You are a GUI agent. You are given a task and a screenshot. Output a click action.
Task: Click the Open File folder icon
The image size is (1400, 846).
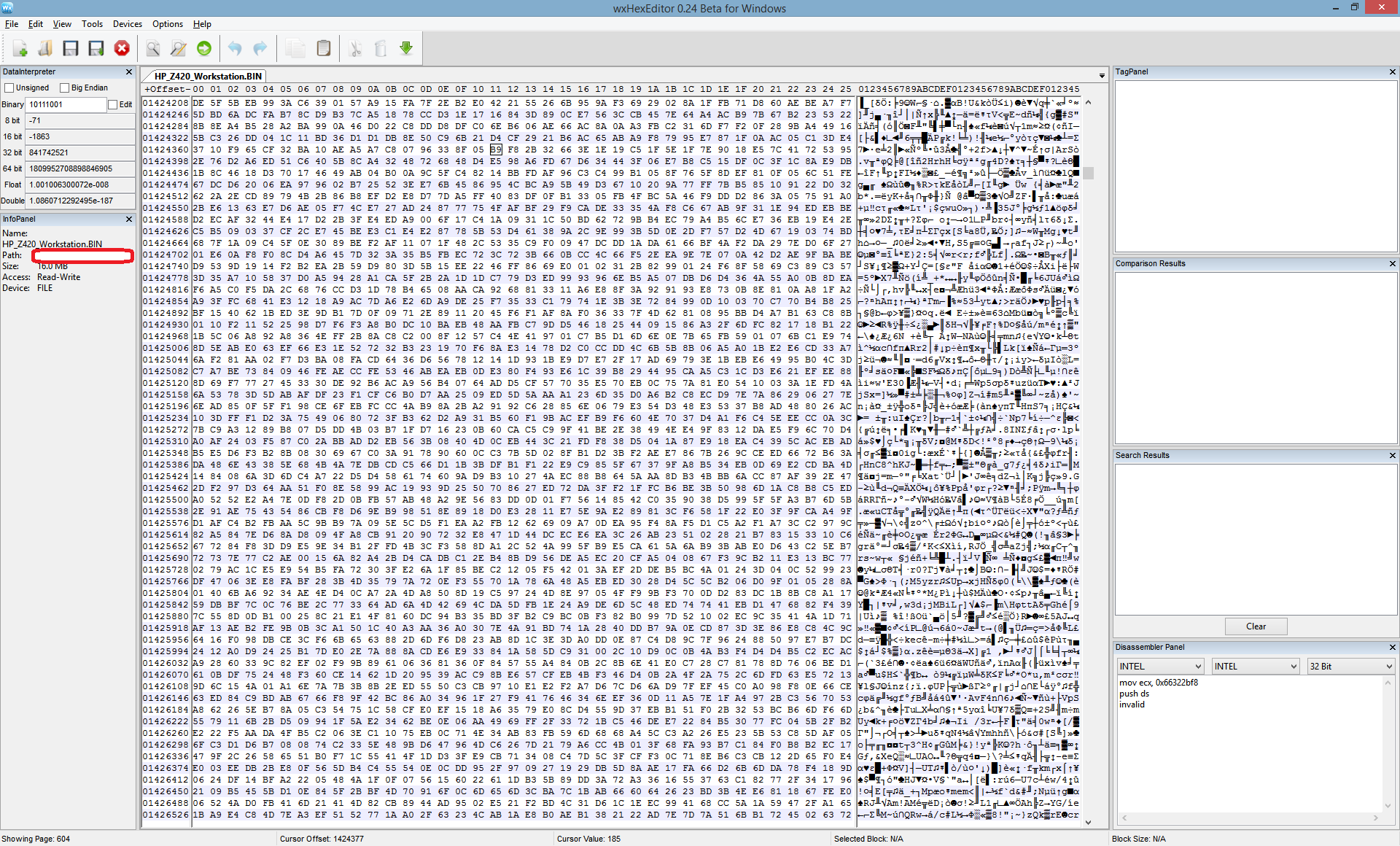[45, 48]
